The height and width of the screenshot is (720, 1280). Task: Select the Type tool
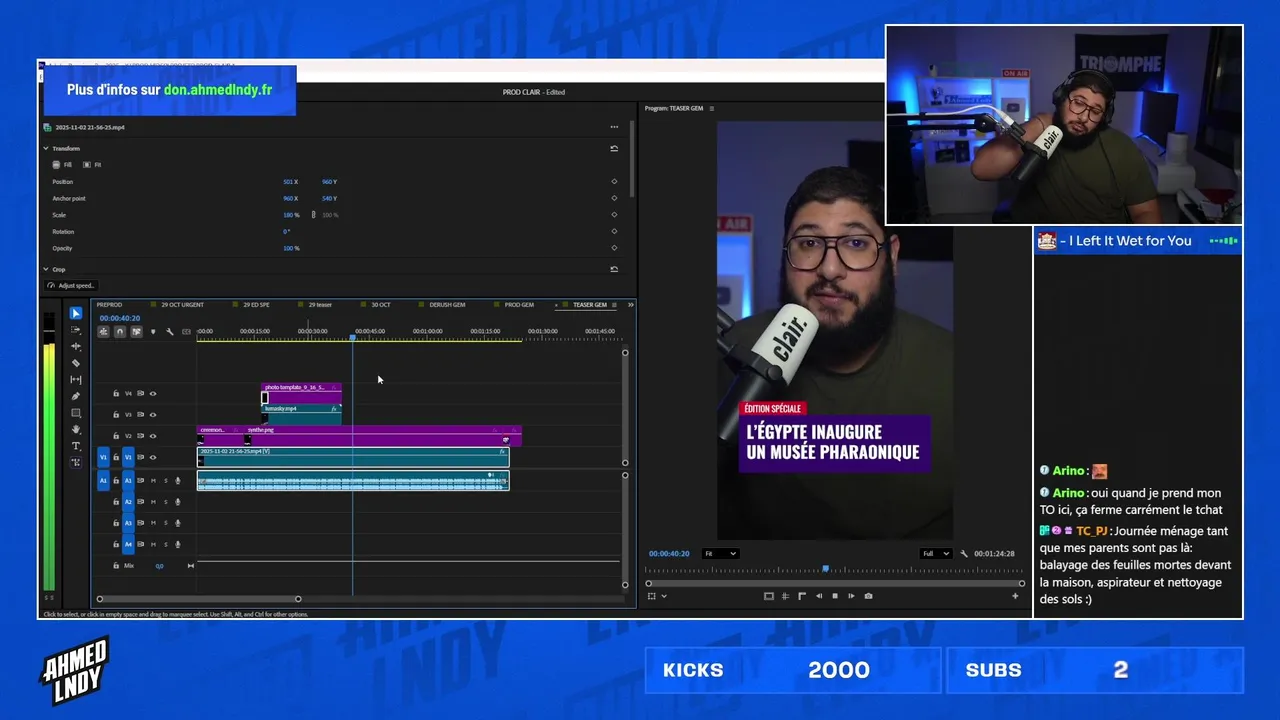(x=76, y=446)
